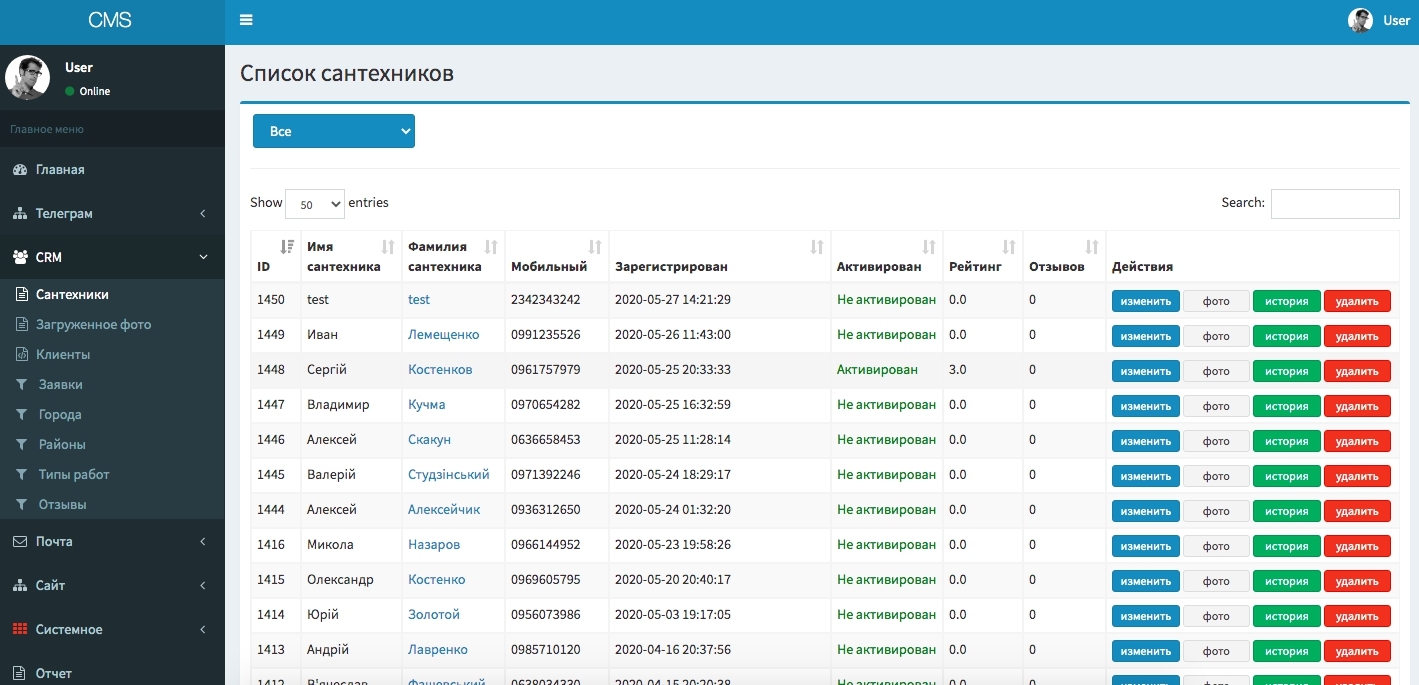Sort by Отзывов column sort icon
The image size is (1419, 685).
coord(1092,247)
